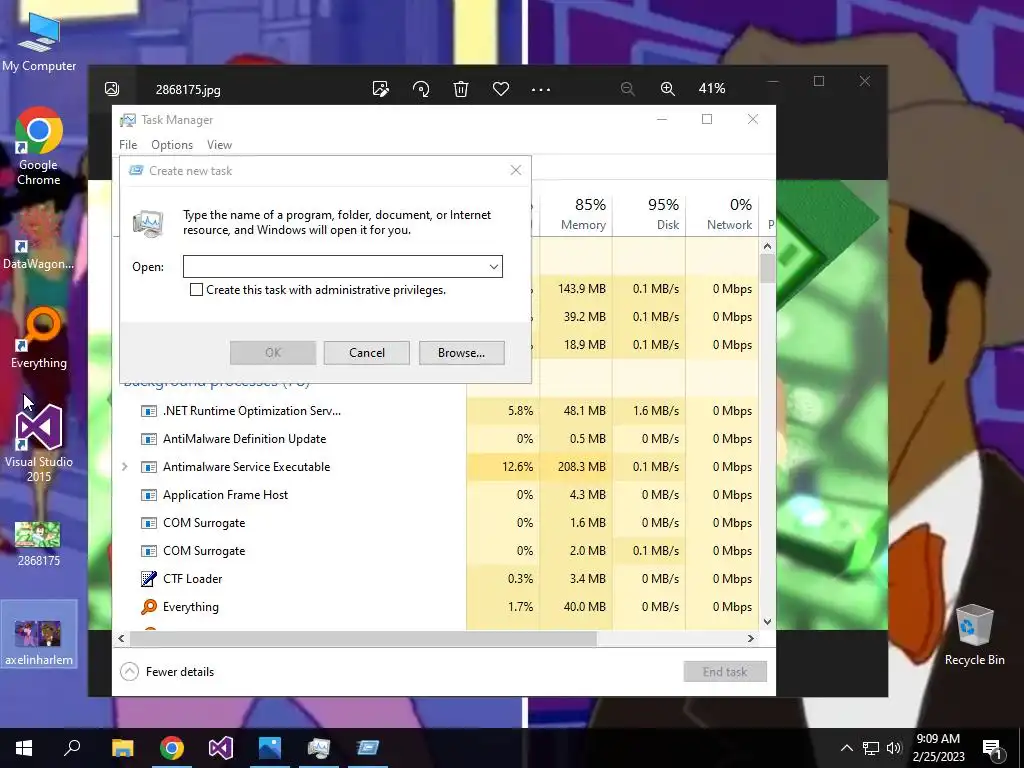Enable Create this task with administrative privileges
Image resolution: width=1024 pixels, height=768 pixels.
pos(196,289)
